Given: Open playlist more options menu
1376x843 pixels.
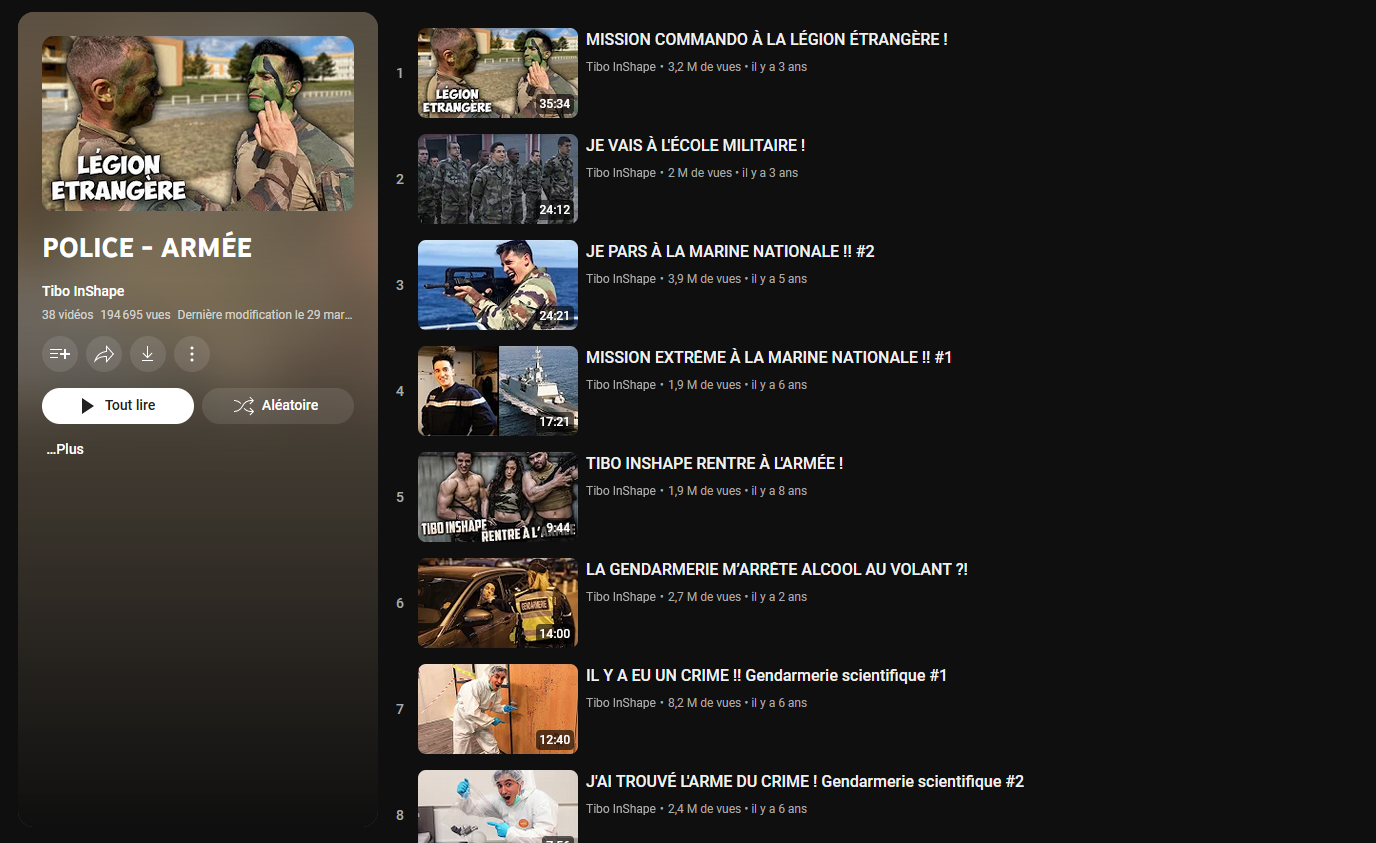Looking at the screenshot, I should point(192,353).
